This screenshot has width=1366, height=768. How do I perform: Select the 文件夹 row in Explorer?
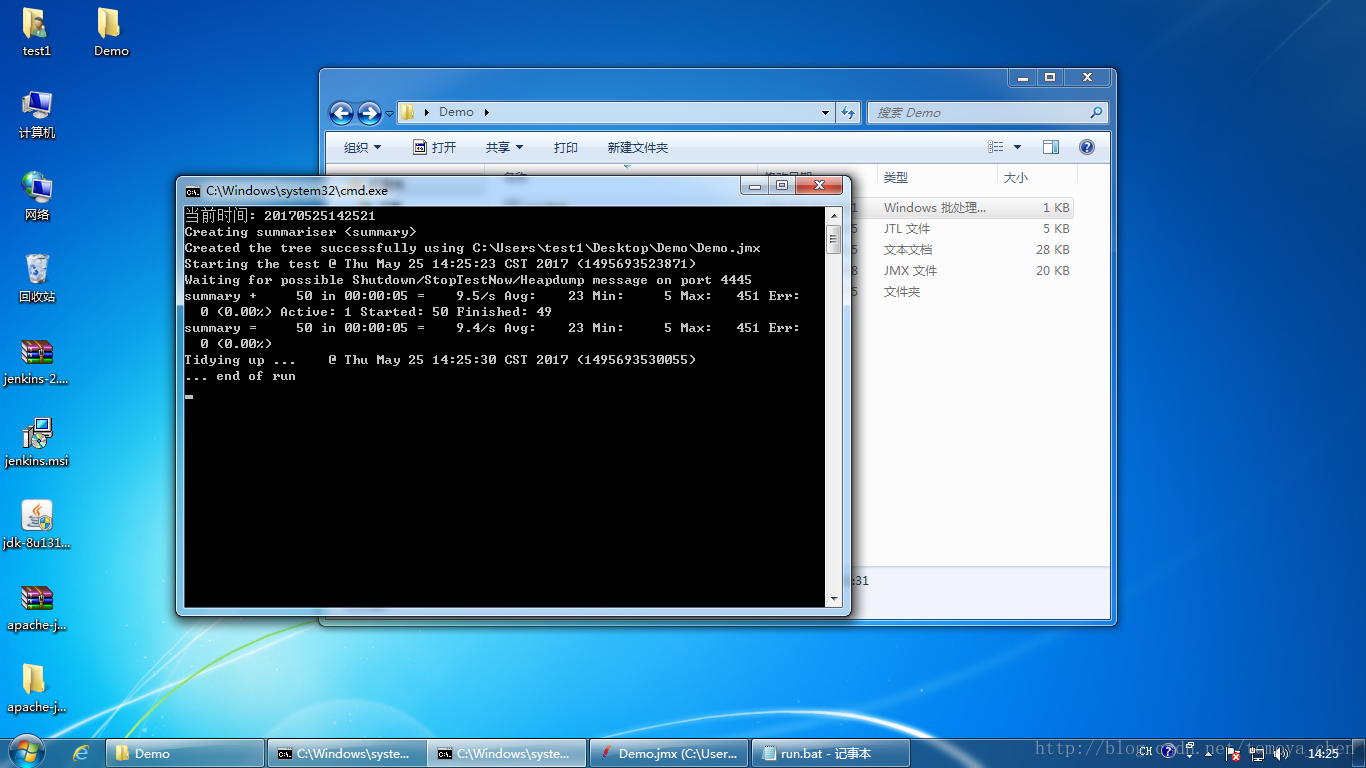coord(963,292)
